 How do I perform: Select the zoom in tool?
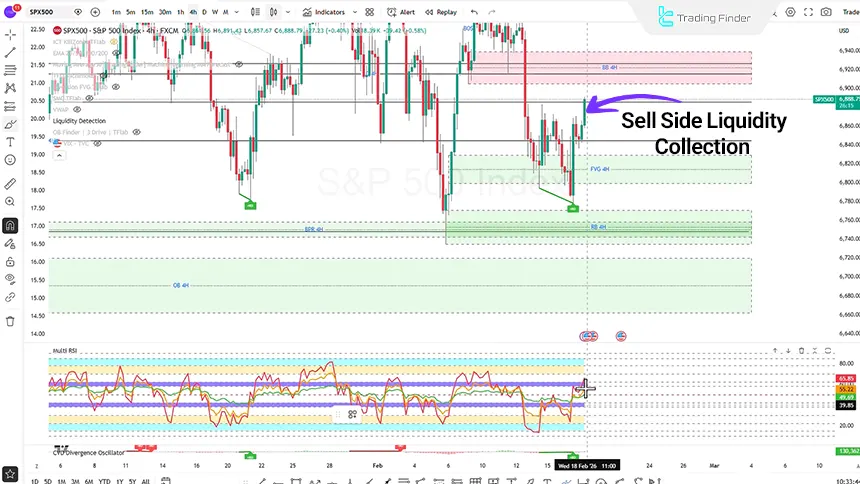(10, 202)
